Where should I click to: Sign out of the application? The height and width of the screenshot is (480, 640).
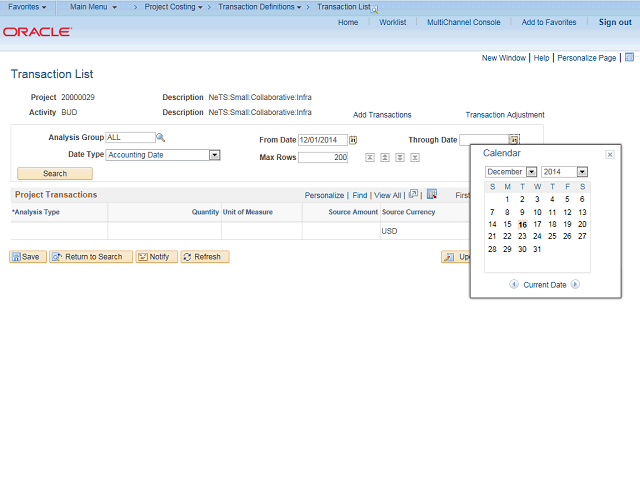(x=615, y=22)
